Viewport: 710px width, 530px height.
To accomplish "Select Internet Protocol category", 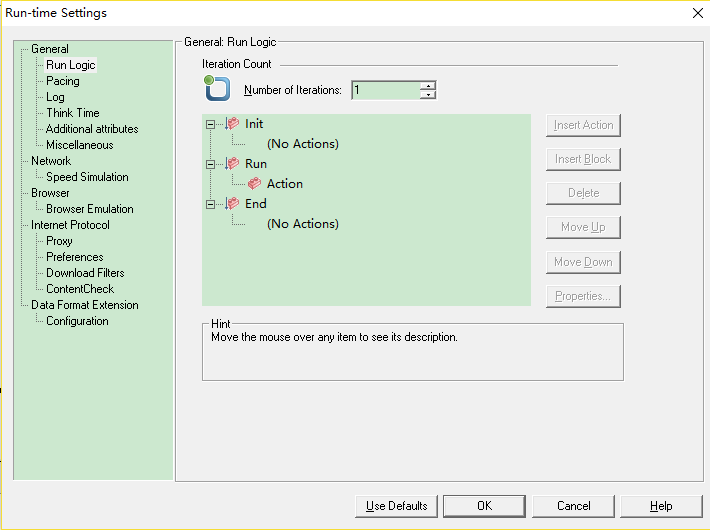I will (70, 225).
